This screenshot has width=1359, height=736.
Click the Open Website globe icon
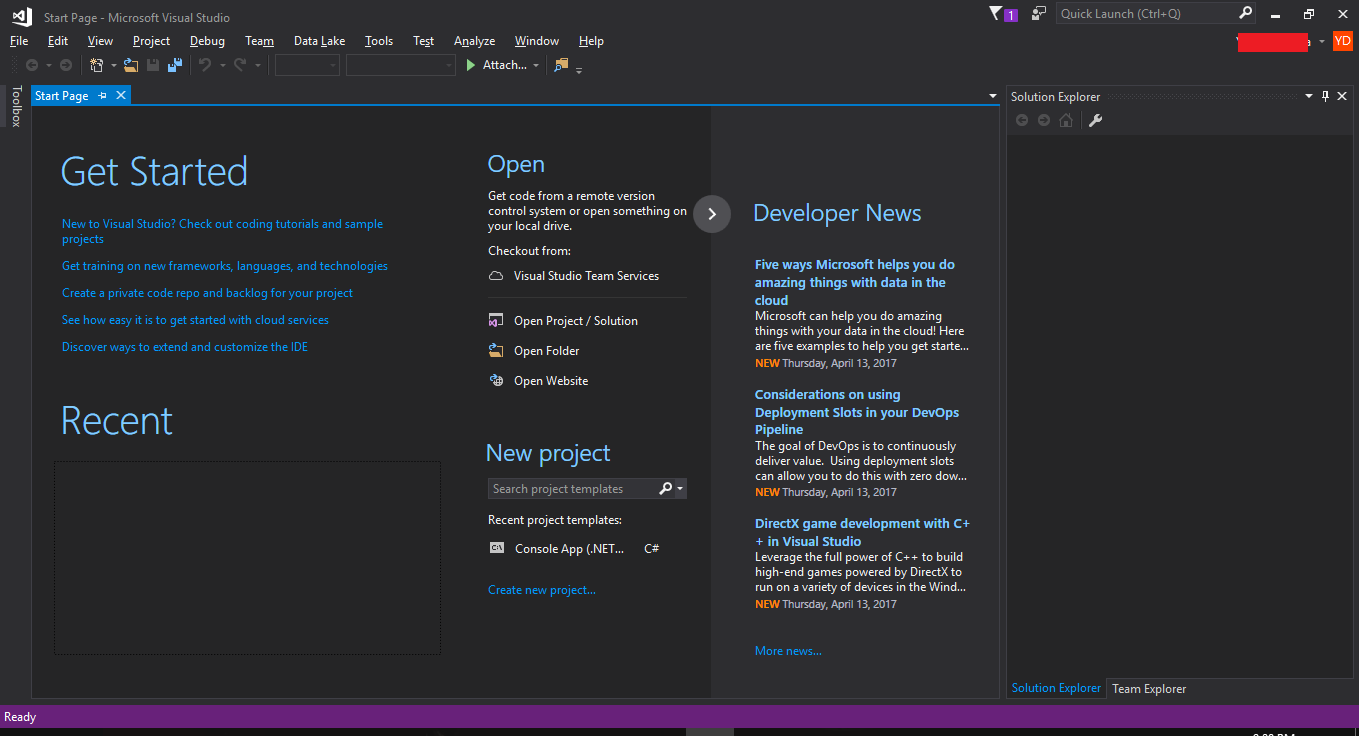click(x=496, y=381)
